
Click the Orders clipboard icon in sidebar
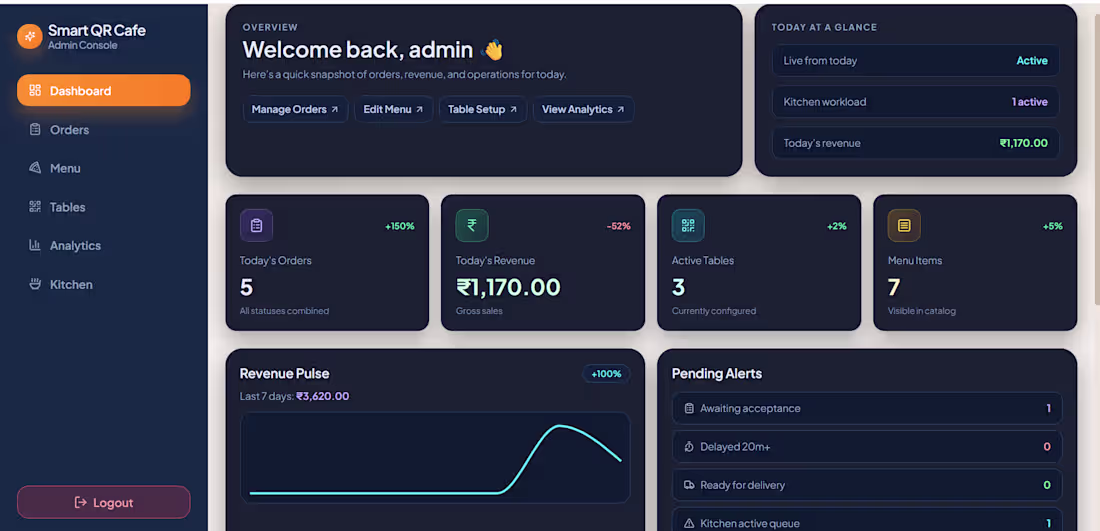click(34, 130)
